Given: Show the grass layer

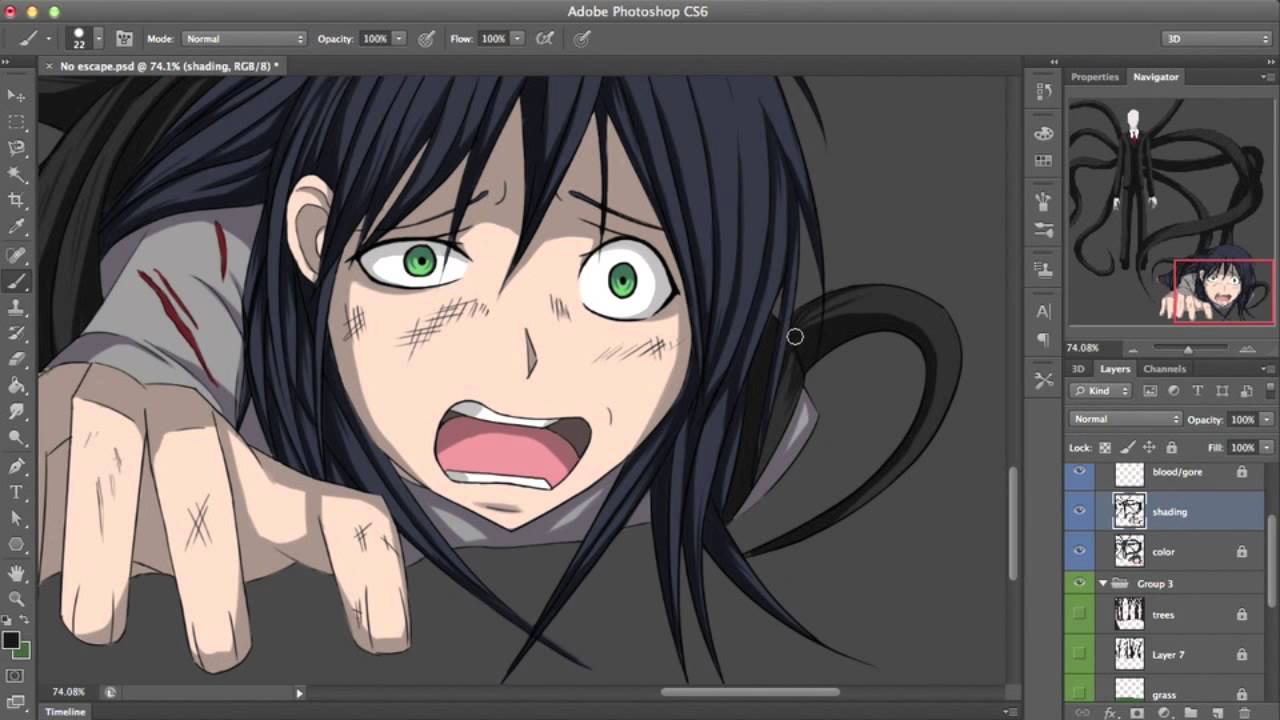Looking at the screenshot, I should 1079,692.
